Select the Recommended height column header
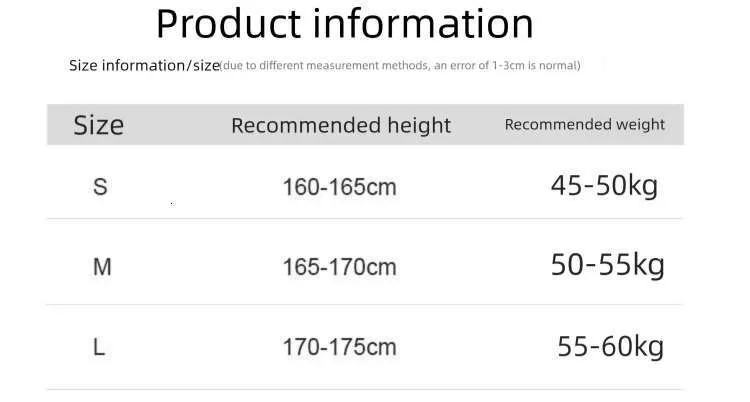This screenshot has height=402, width=750. point(341,125)
